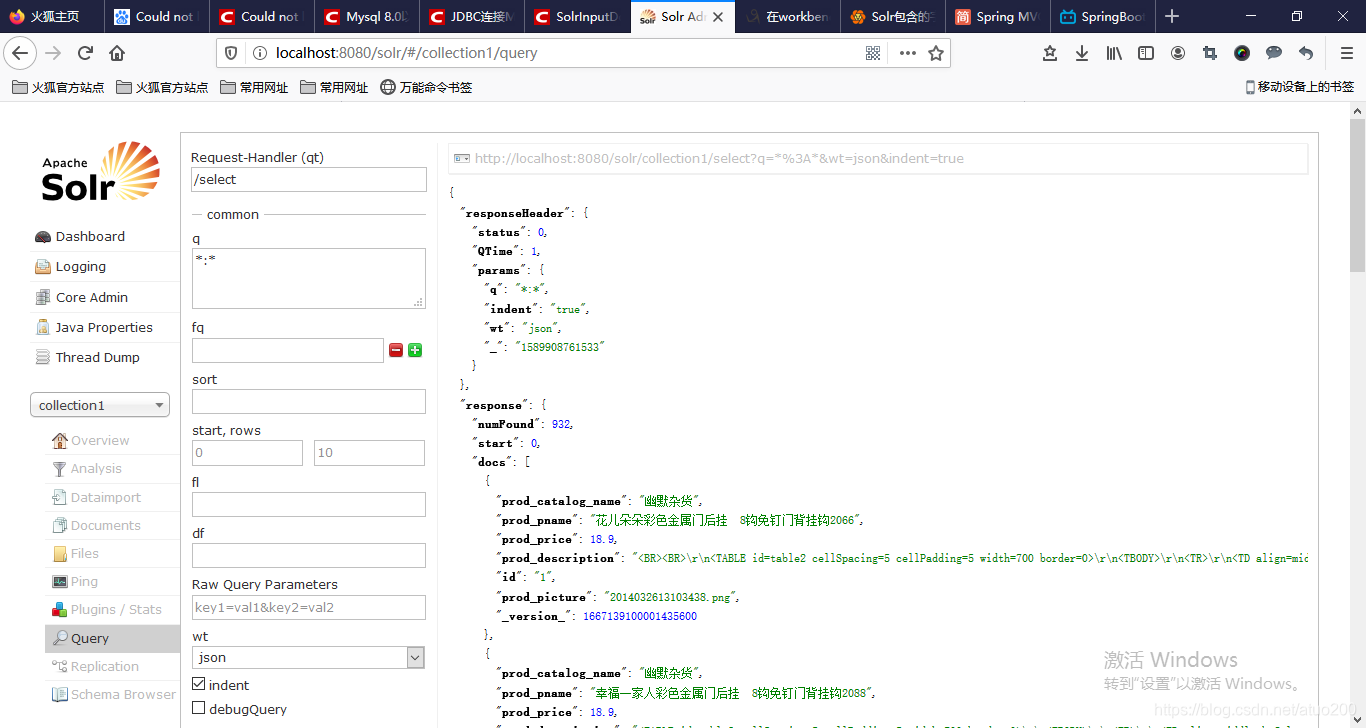Click the chat bubble toolbar icon
The image size is (1366, 728).
pos(1274,53)
